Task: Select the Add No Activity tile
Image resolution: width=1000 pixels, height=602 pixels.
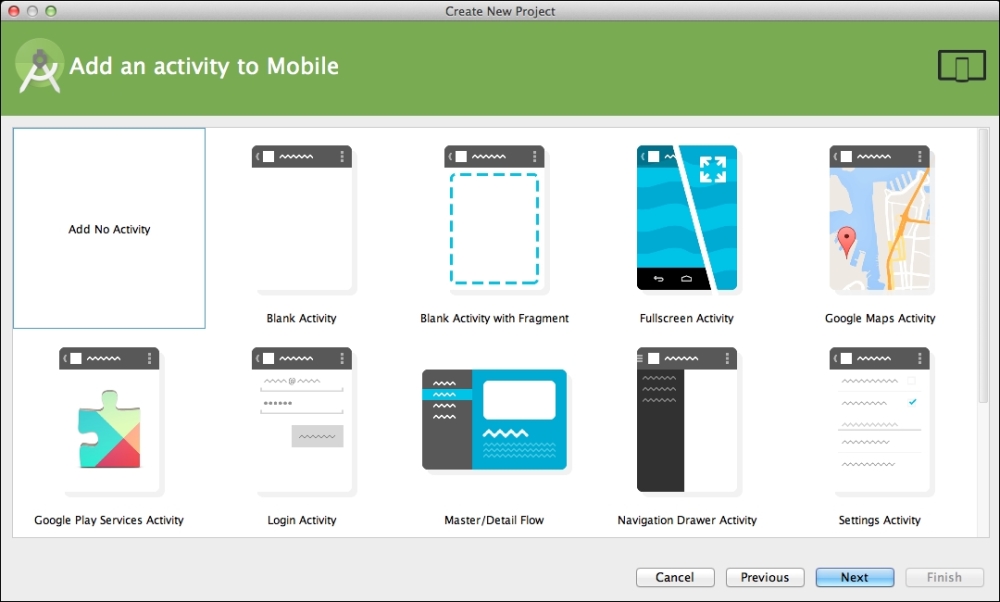Action: tap(109, 228)
